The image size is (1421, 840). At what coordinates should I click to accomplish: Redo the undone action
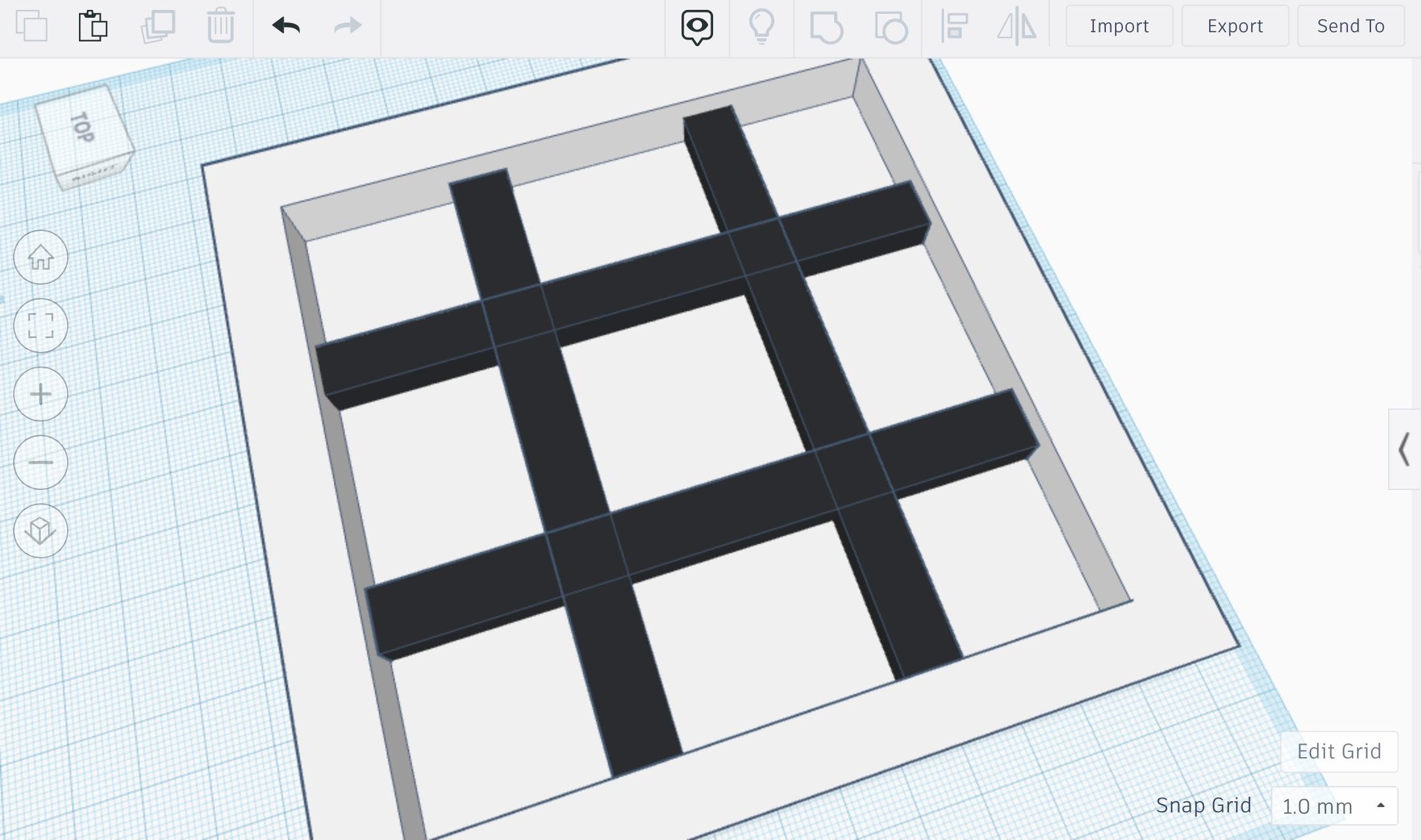tap(347, 26)
